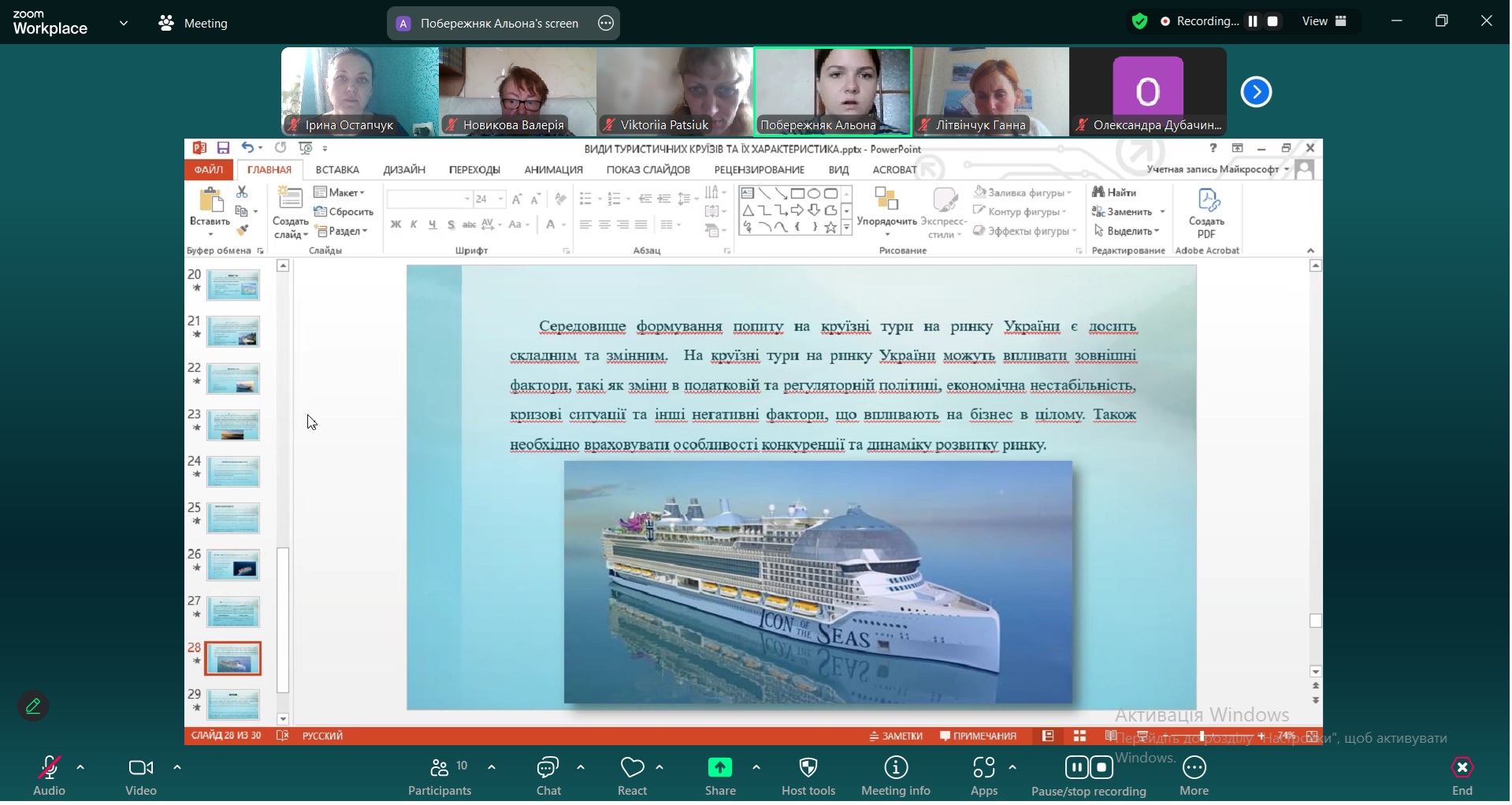Select Літвінчук Ганна's video thumbnail
The width and height of the screenshot is (1512, 805).
(x=992, y=91)
